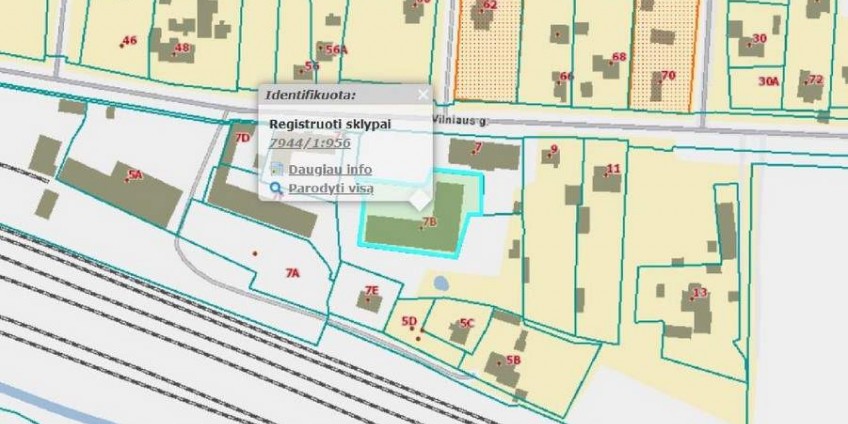848x424 pixels.
Task: Close the Identifikuota popup
Action: pyautogui.click(x=422, y=94)
